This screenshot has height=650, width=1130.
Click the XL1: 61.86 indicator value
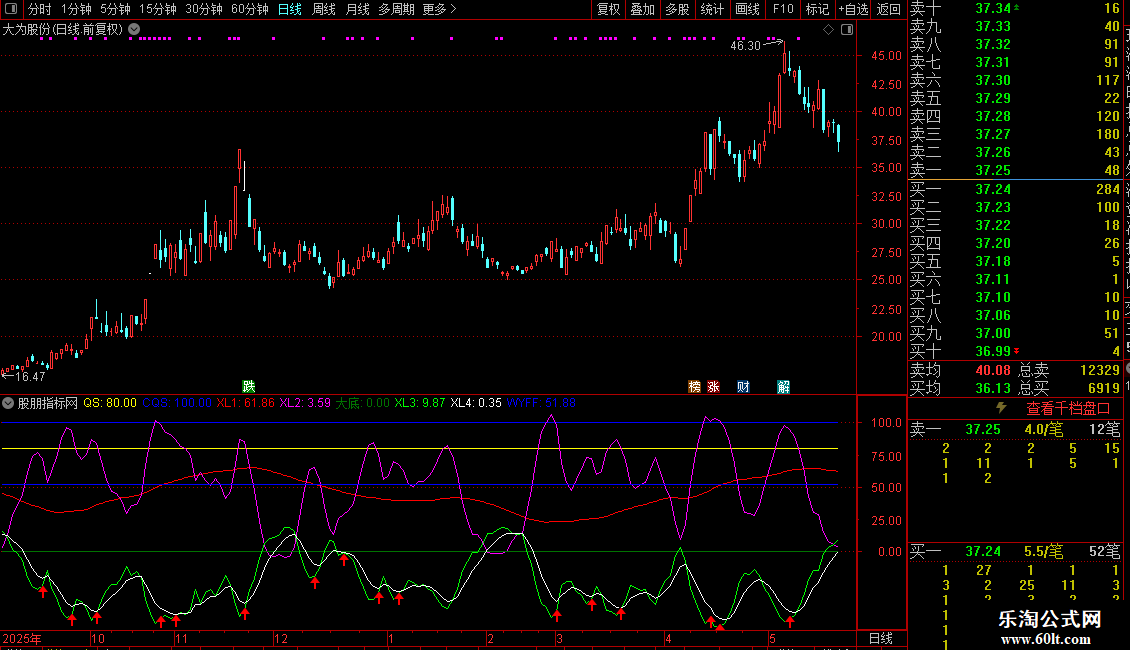245,403
